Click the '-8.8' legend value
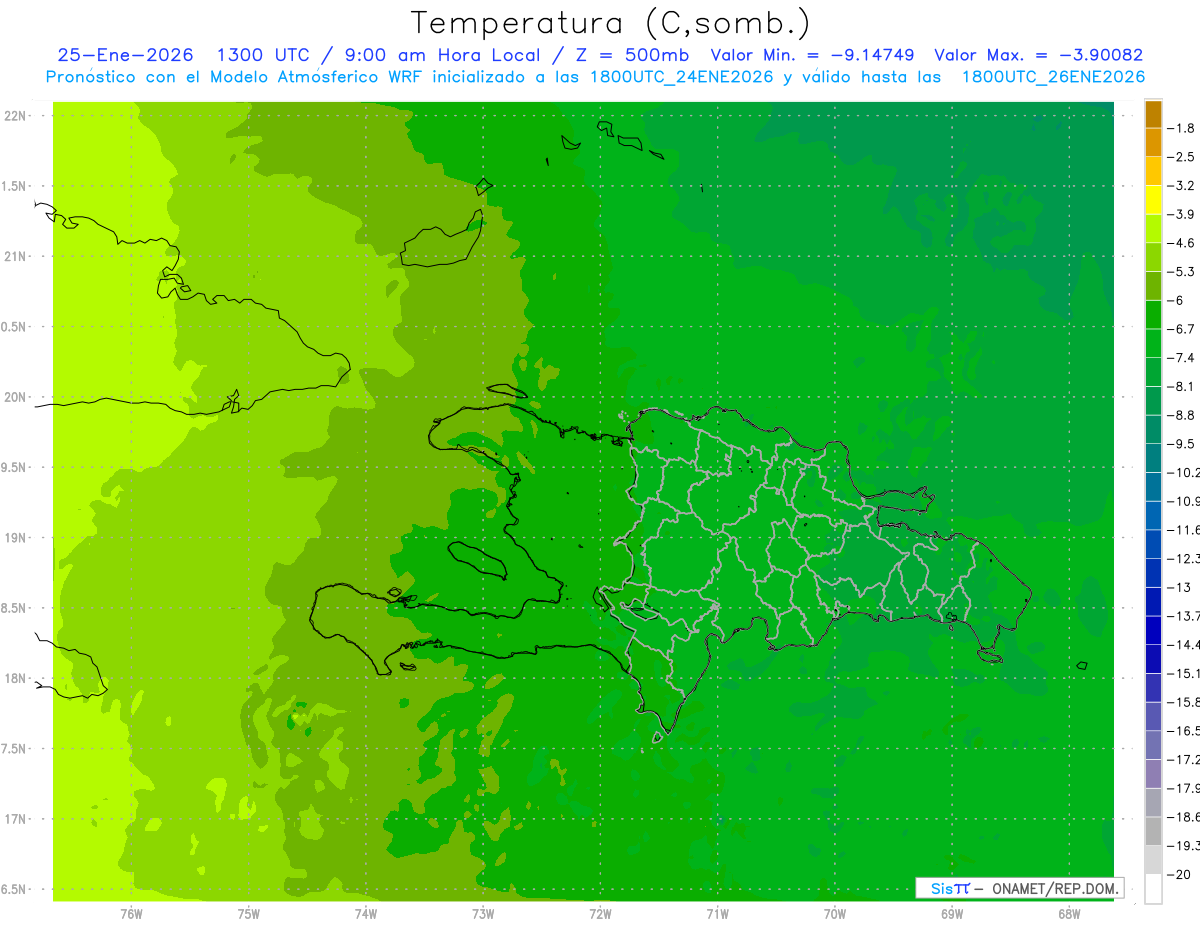The width and height of the screenshot is (1200, 927). [1181, 415]
